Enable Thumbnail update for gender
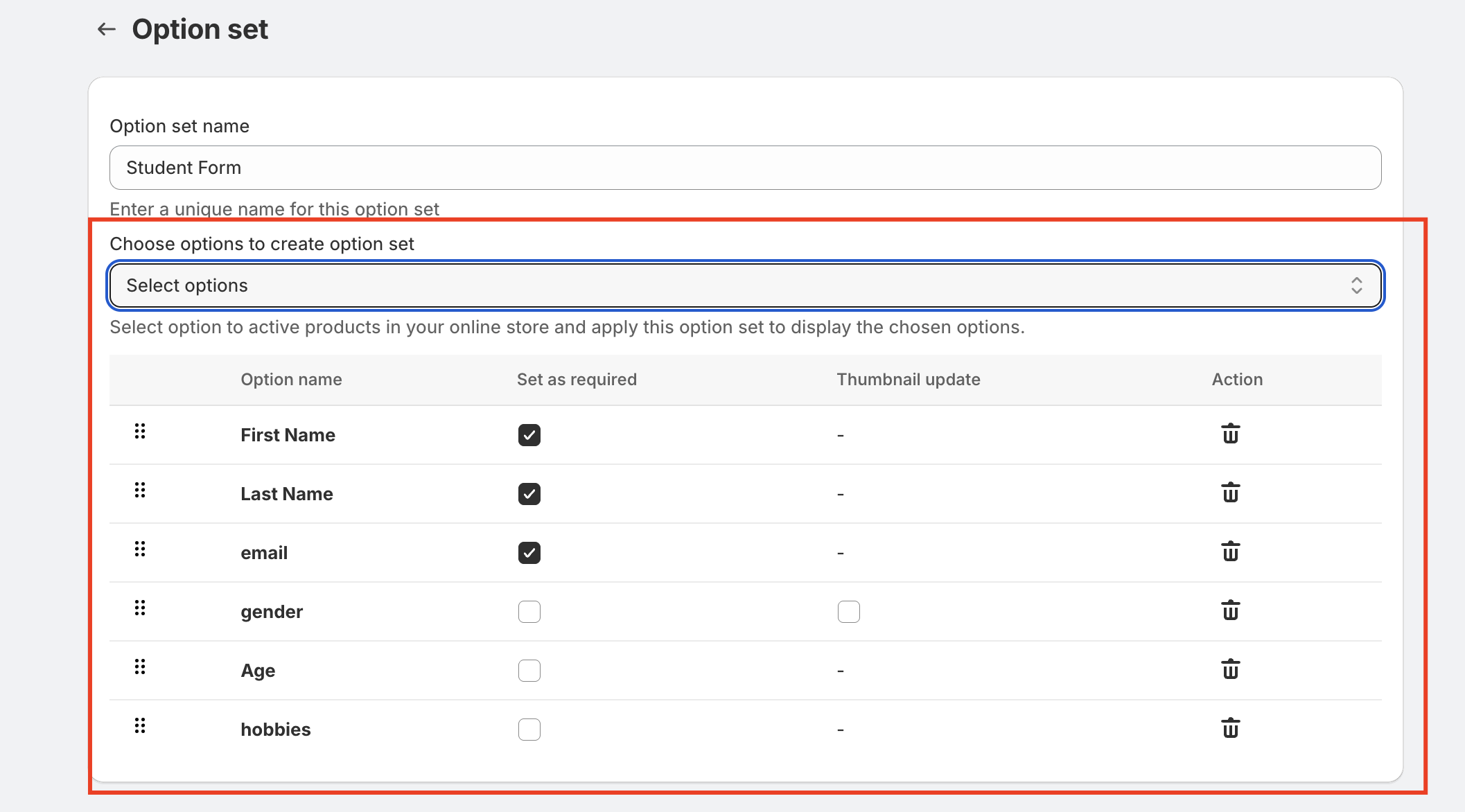 point(848,612)
